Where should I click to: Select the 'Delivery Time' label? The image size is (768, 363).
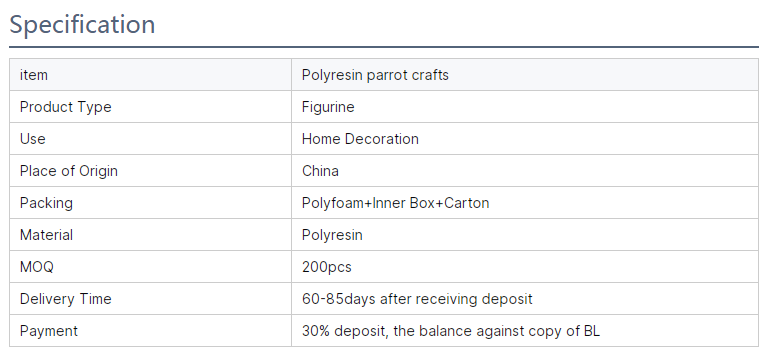click(66, 299)
